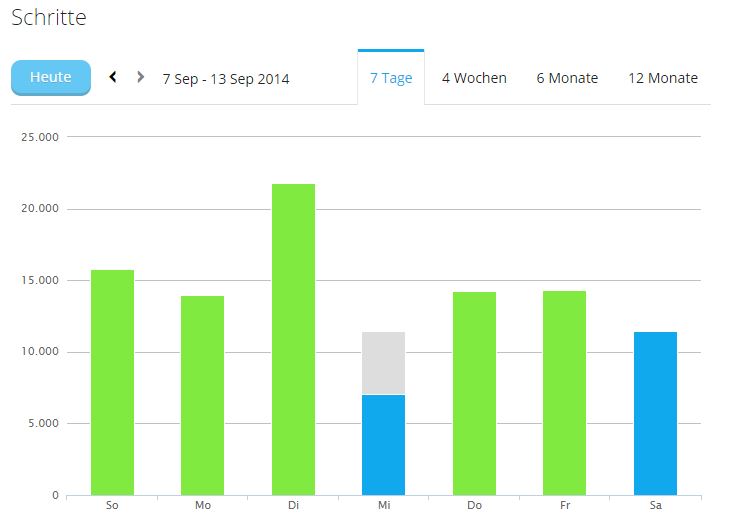The width and height of the screenshot is (730, 529).
Task: Select the tallest green bar for Di
Action: click(293, 339)
